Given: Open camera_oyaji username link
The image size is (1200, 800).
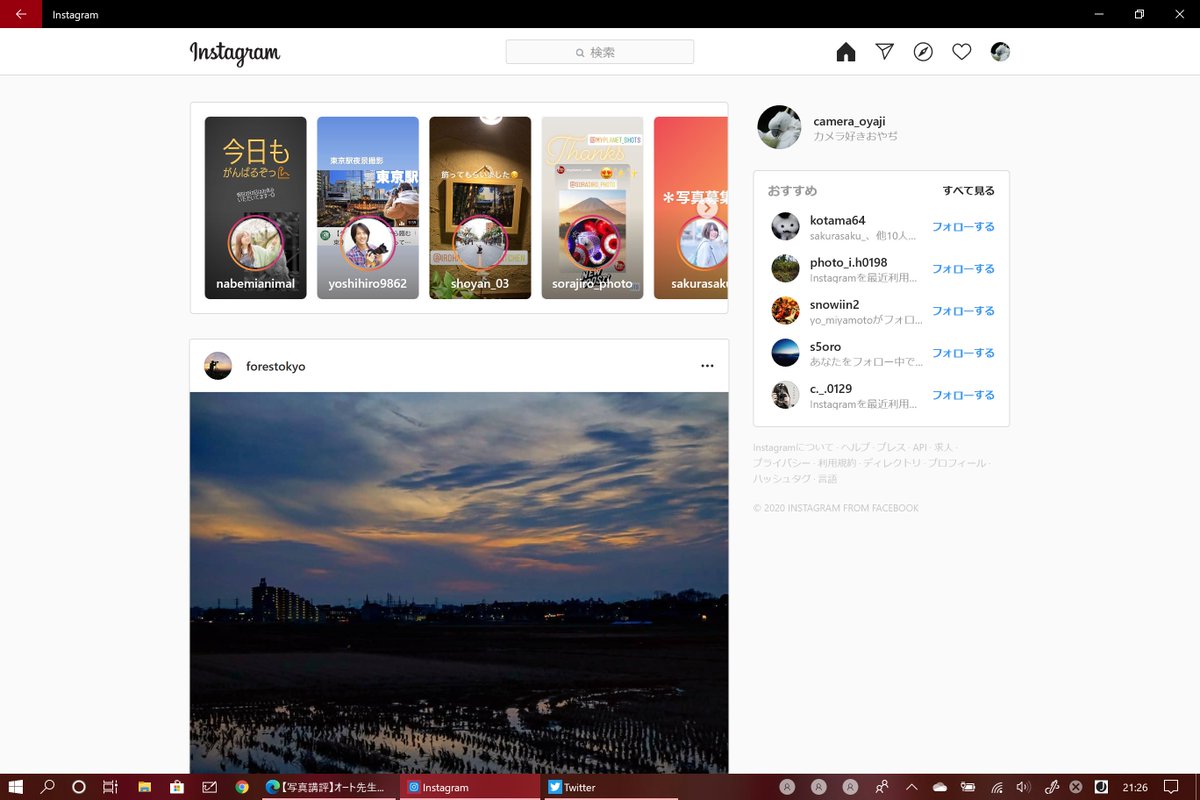Looking at the screenshot, I should coord(849,121).
